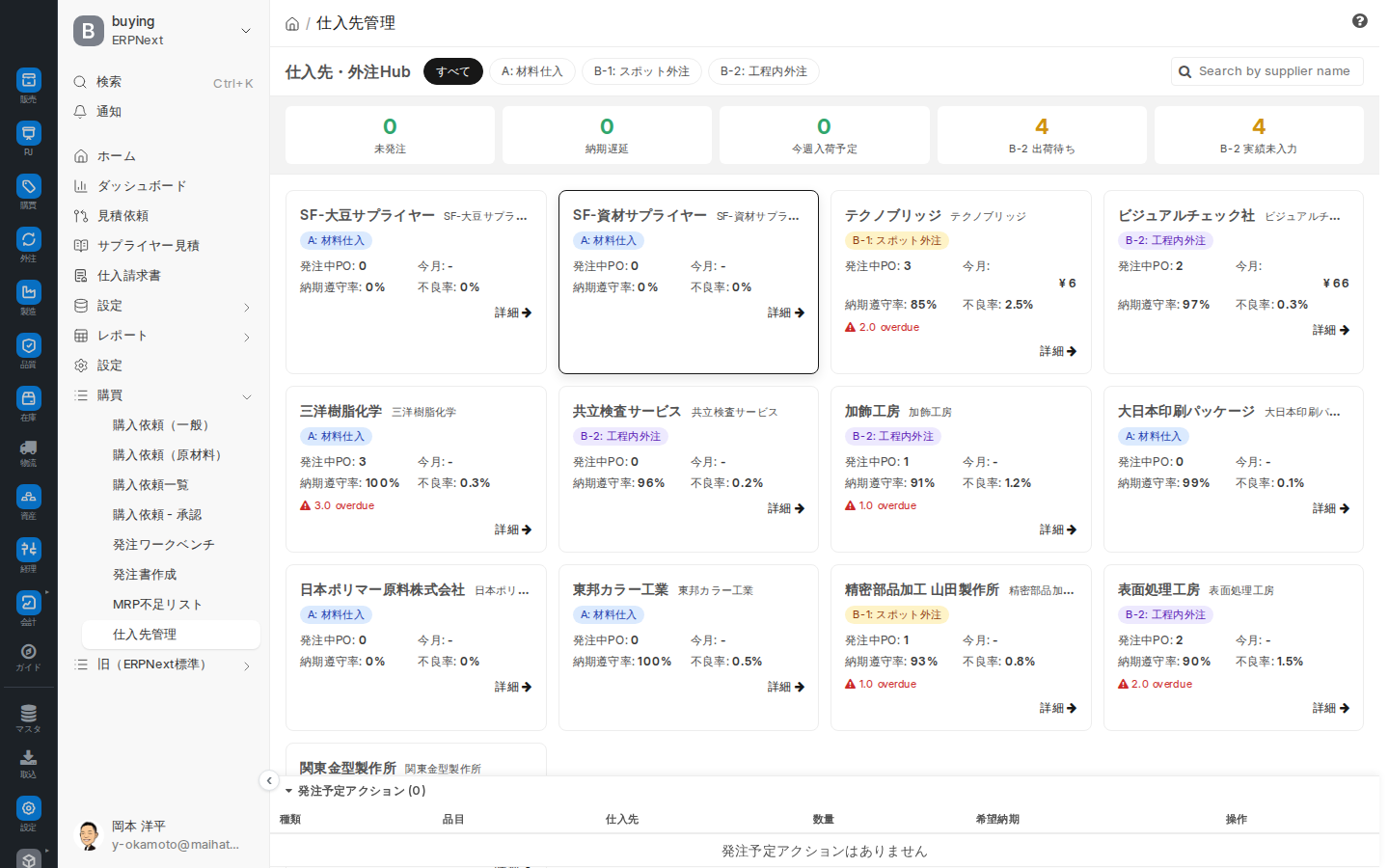This screenshot has height=868, width=1389.
Task: Click the buying ERPNext B logo
Action: (x=88, y=31)
